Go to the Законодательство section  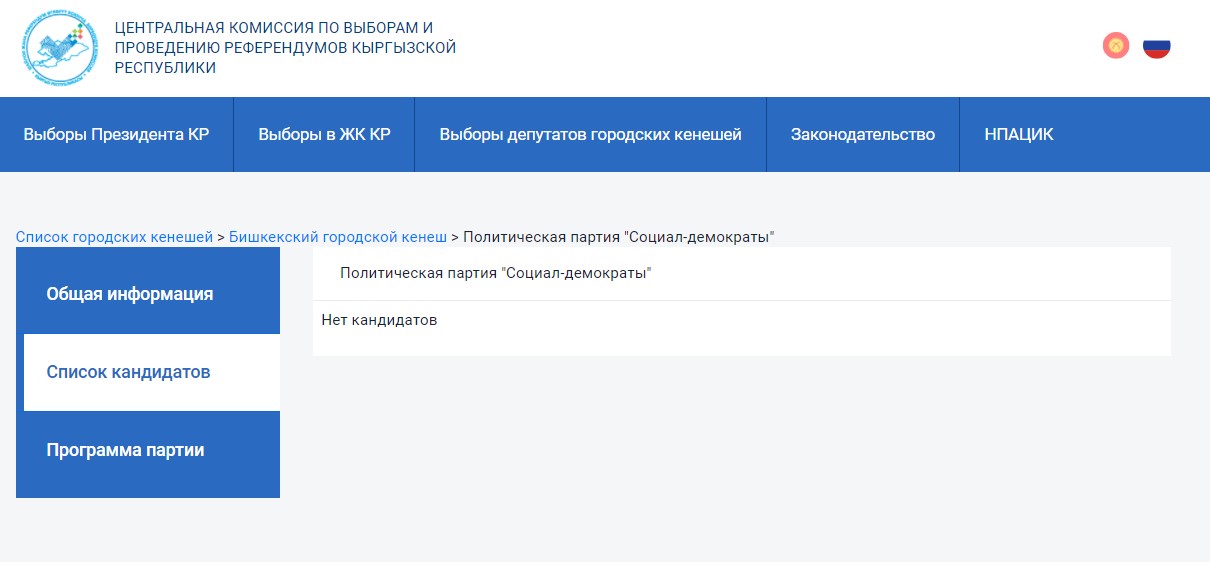pos(862,134)
